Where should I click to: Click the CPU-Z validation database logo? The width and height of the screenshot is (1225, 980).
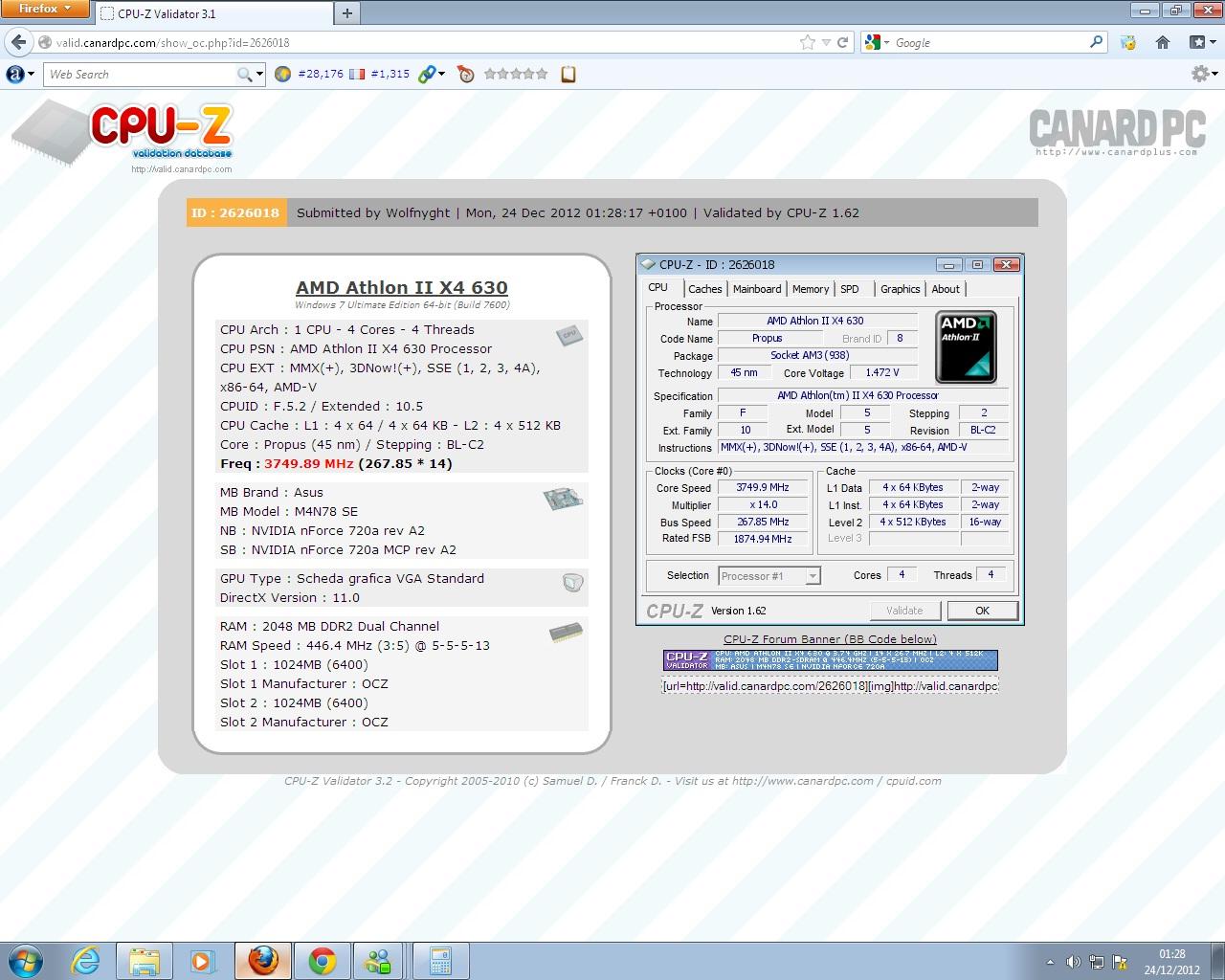[x=122, y=137]
